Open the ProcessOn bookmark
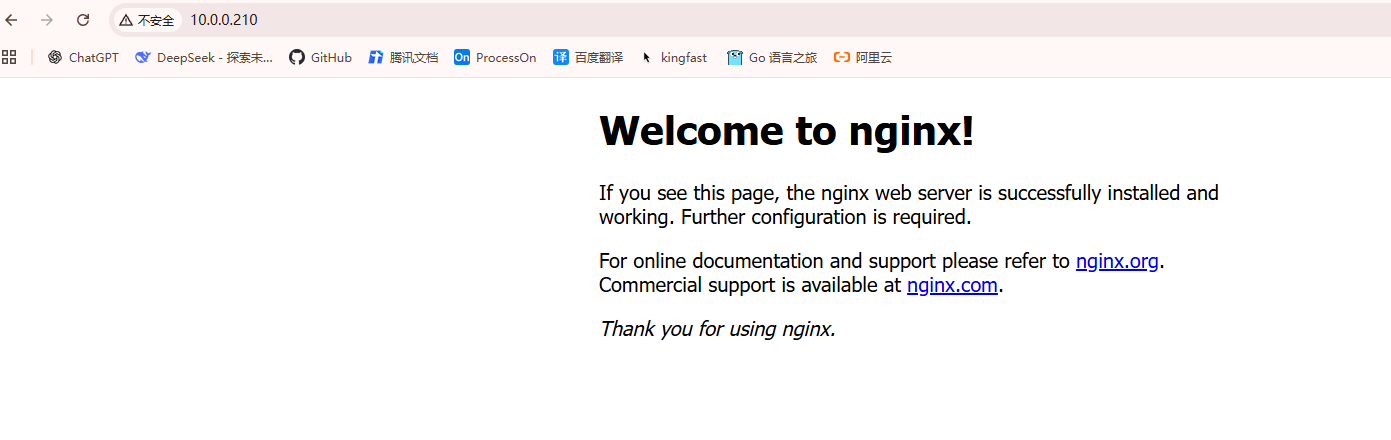The width and height of the screenshot is (1391, 440). [495, 58]
